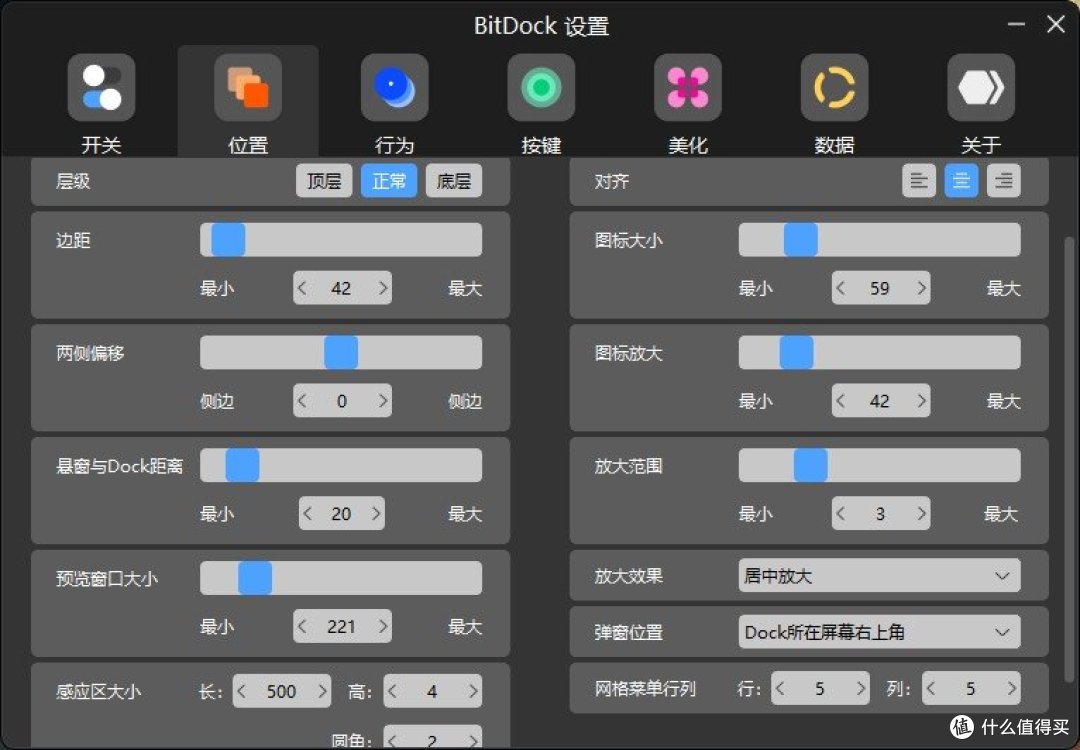1080x750 pixels.
Task: Increase 放大范围 value with right arrow
Action: tap(922, 514)
